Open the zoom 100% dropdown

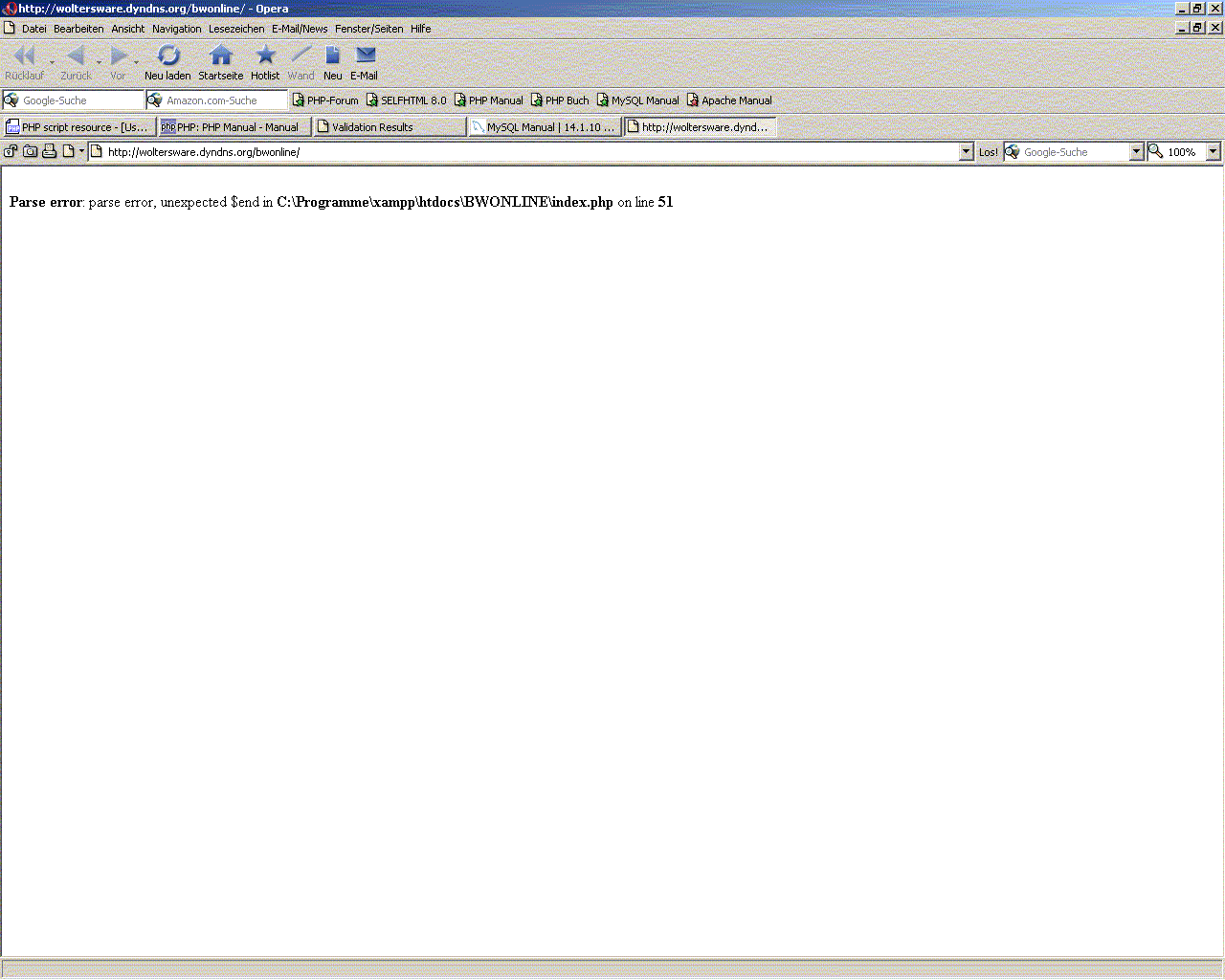1213,152
